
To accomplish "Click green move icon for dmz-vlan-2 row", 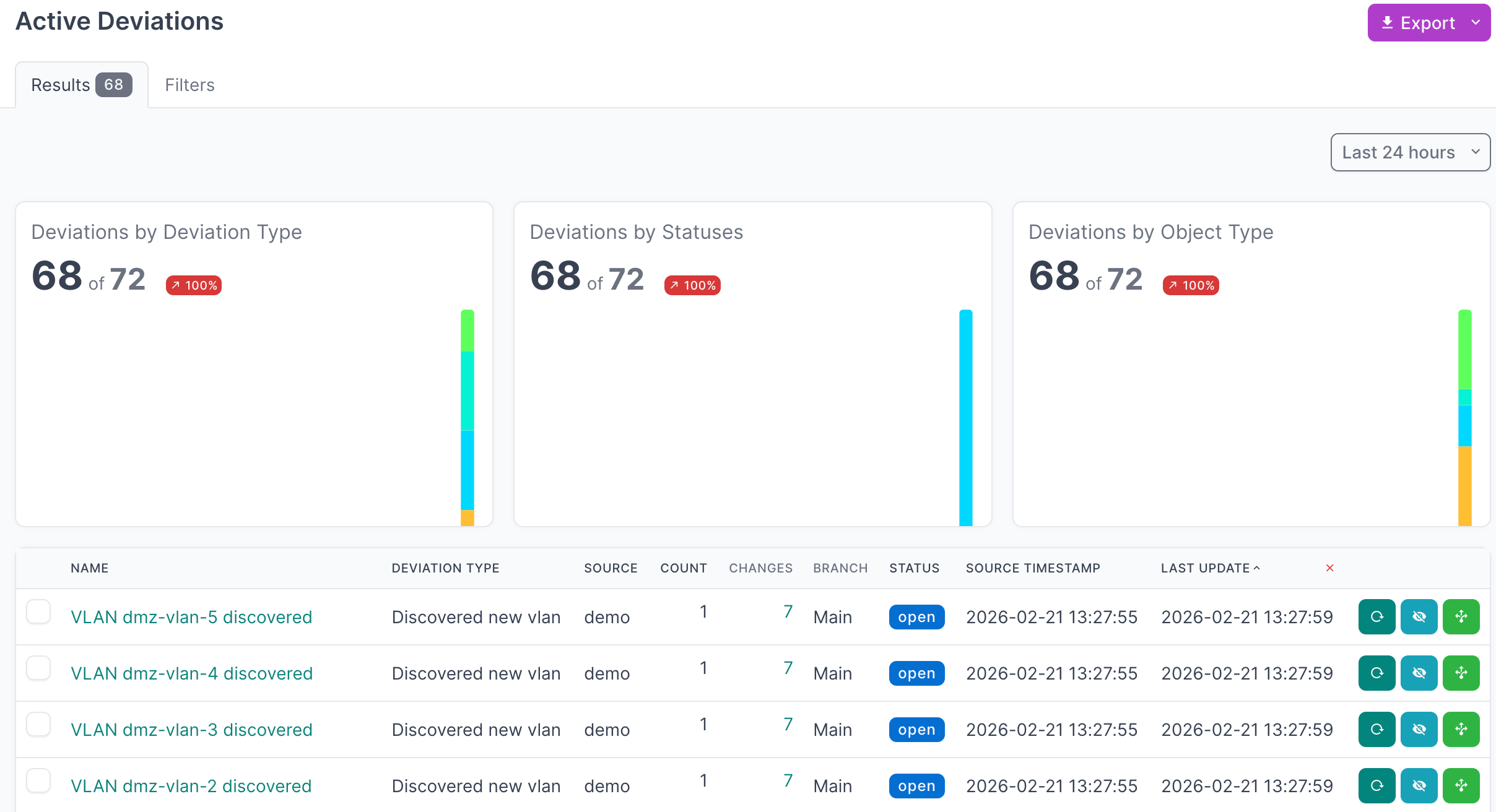I will point(1461,785).
